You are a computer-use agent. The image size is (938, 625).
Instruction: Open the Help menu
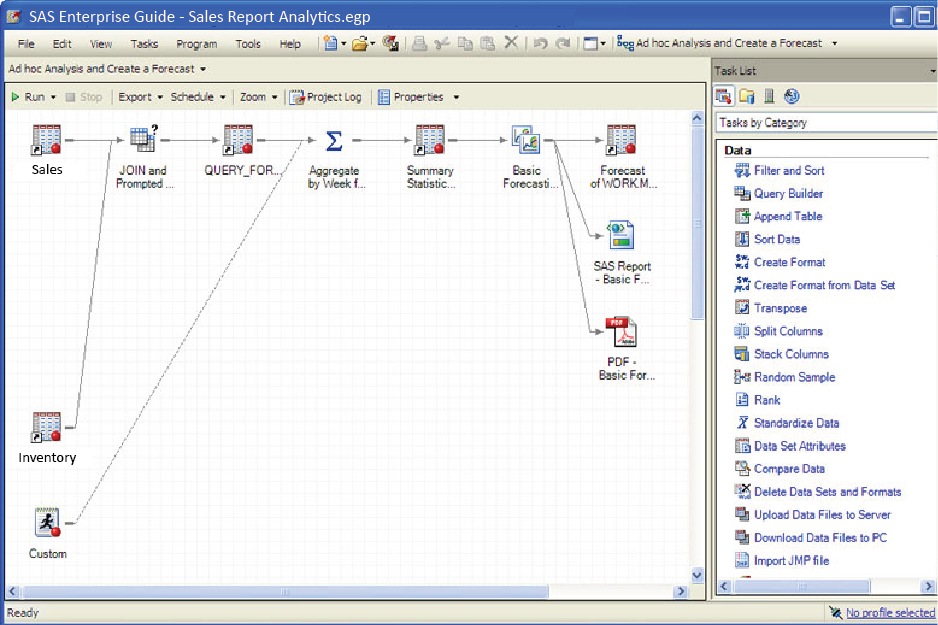(290, 44)
